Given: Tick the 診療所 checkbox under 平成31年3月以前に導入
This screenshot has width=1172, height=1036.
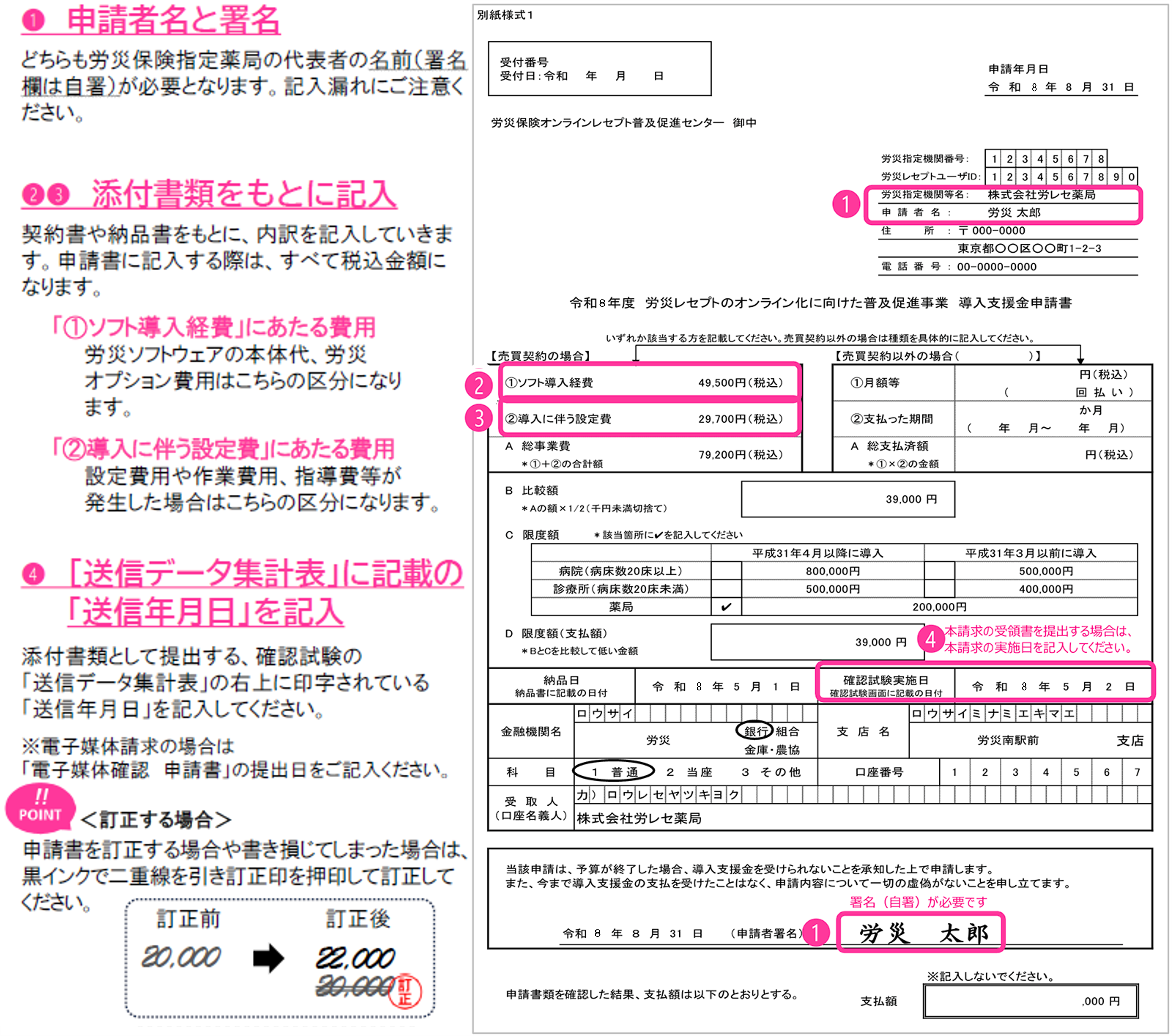Looking at the screenshot, I should click(939, 589).
